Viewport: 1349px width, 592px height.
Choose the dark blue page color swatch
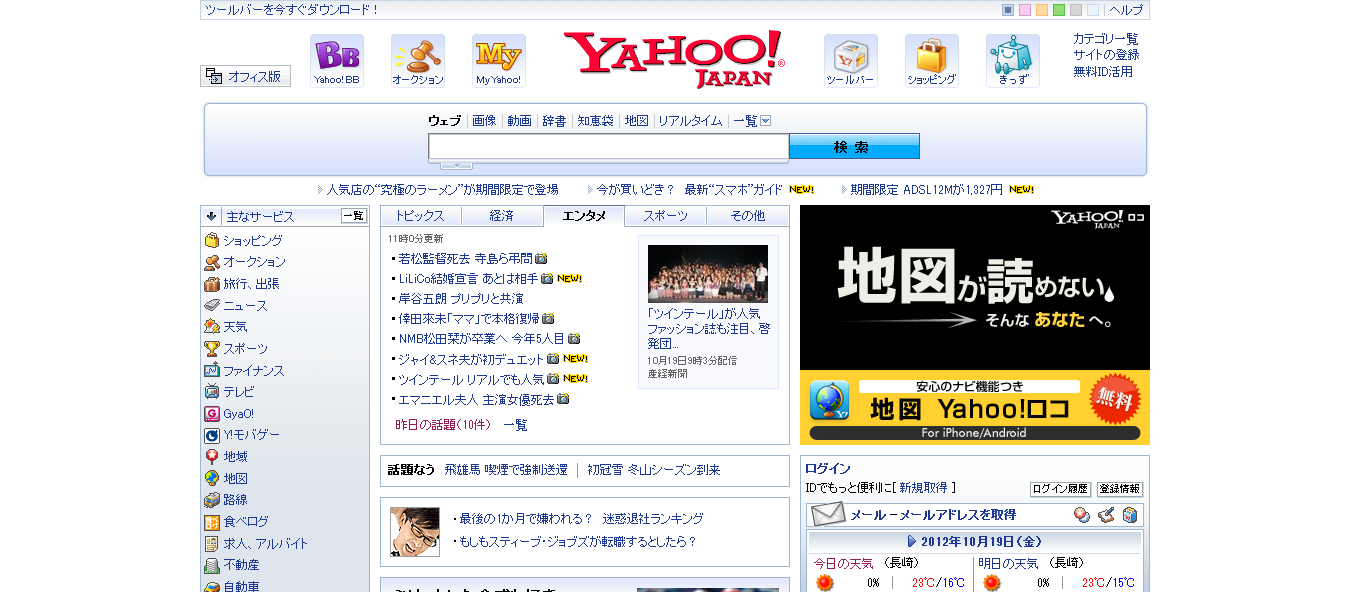(x=1008, y=10)
